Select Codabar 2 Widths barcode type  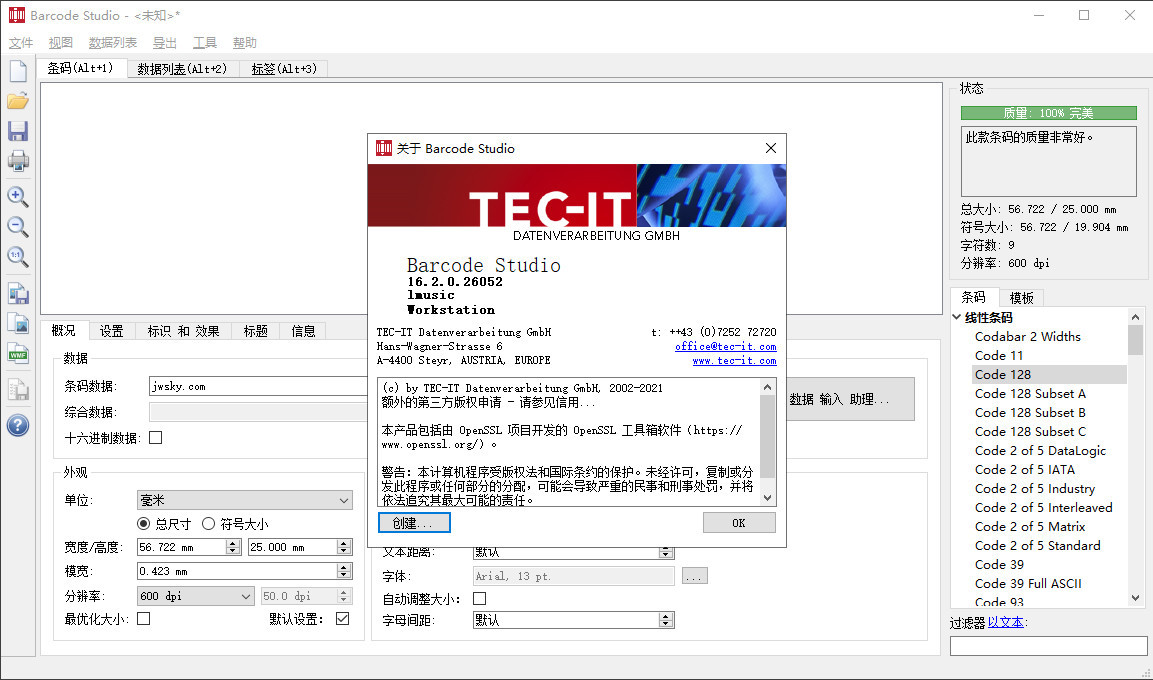(x=1027, y=336)
